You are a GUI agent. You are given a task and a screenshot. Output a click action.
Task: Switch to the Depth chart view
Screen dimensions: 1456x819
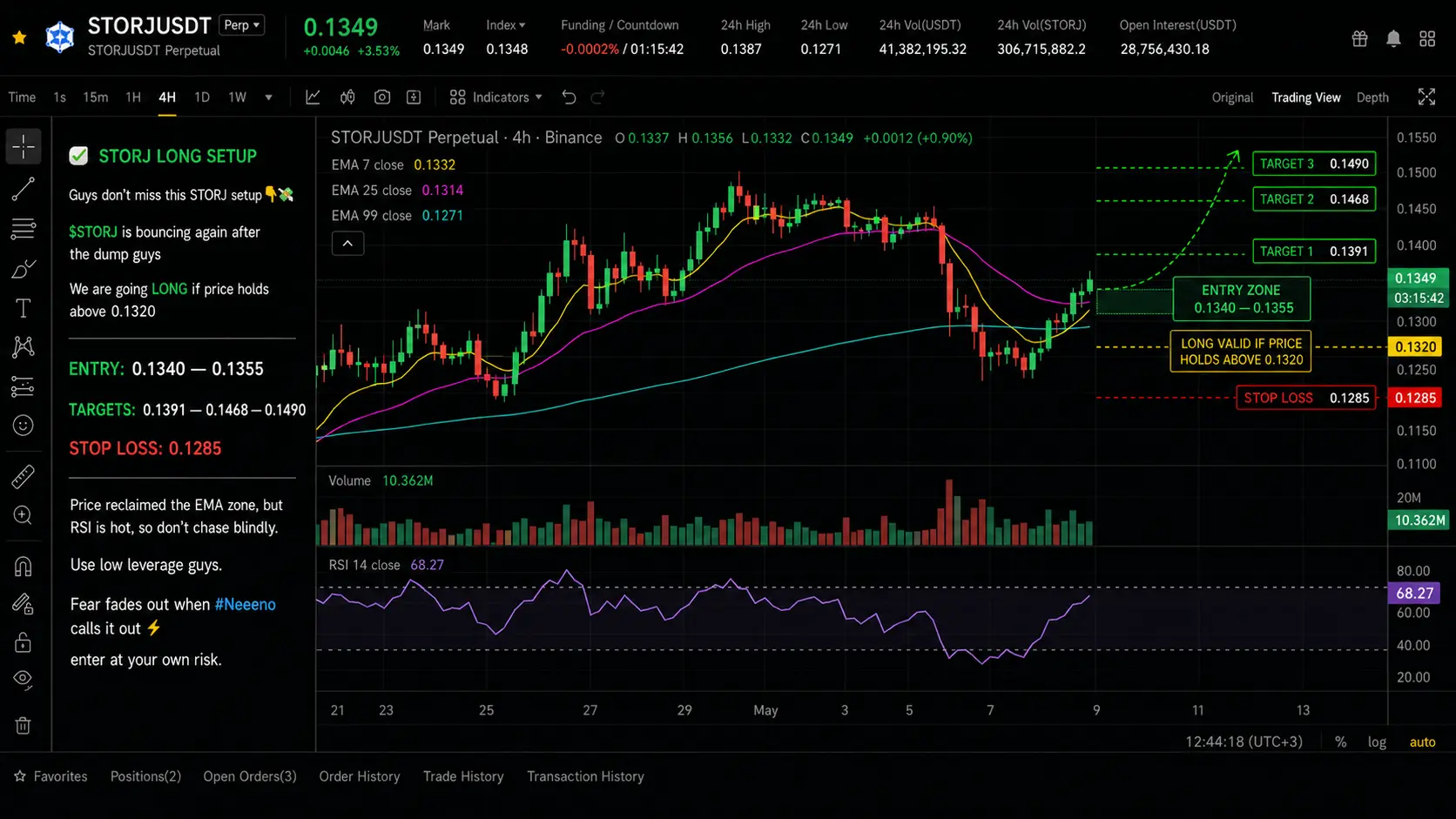1372,97
